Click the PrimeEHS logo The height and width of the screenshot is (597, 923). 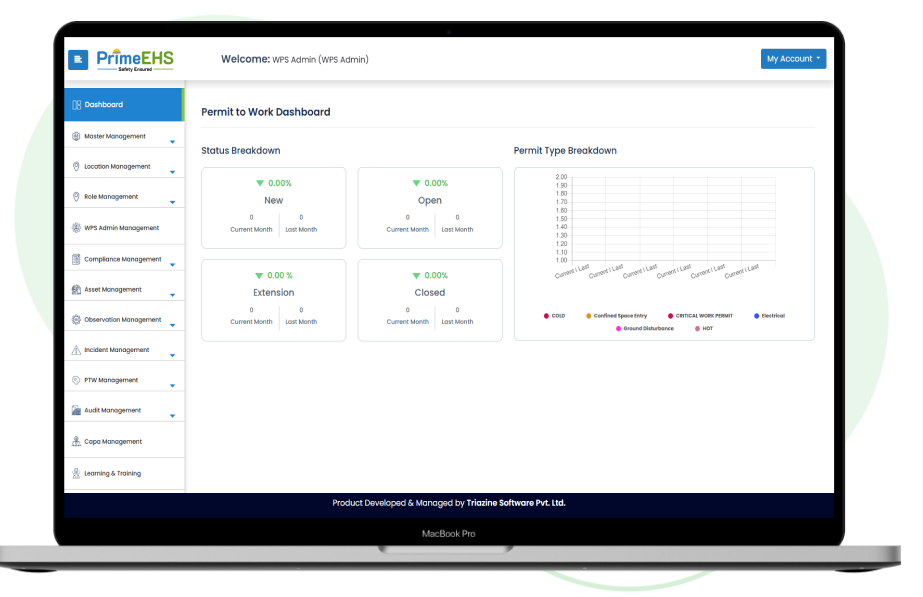point(135,60)
